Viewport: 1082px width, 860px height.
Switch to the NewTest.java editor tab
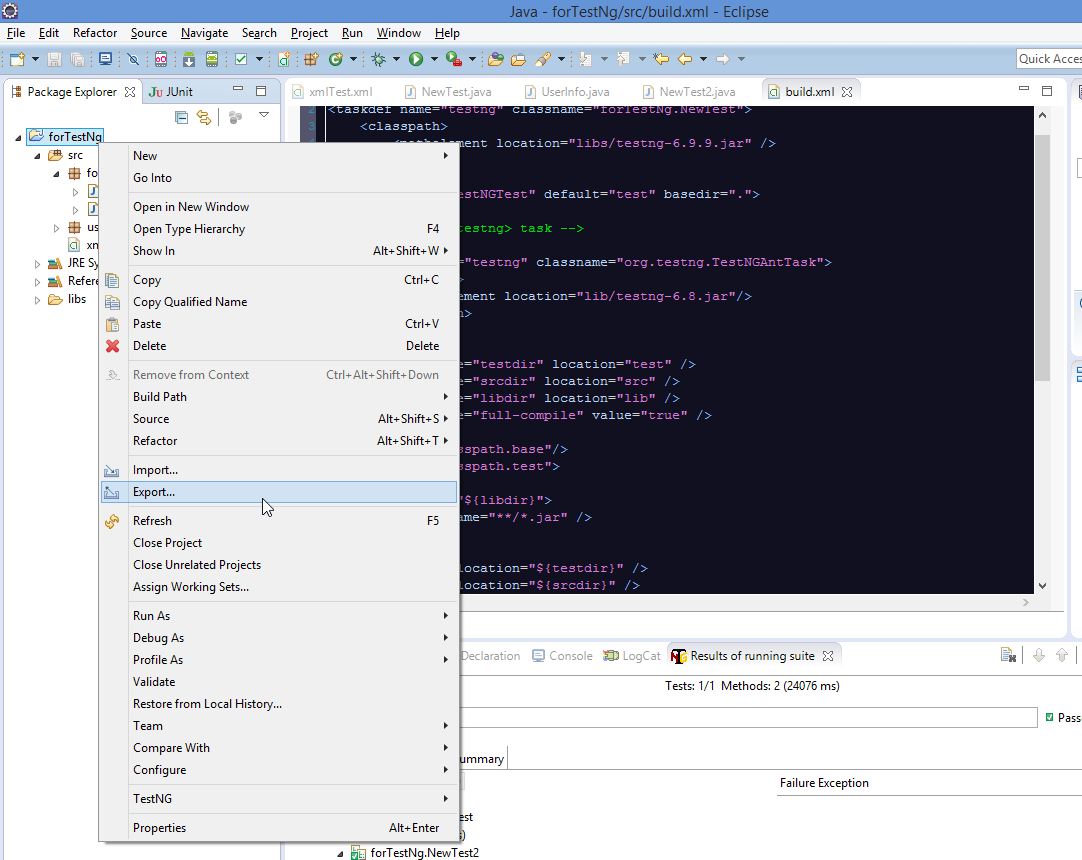click(449, 92)
